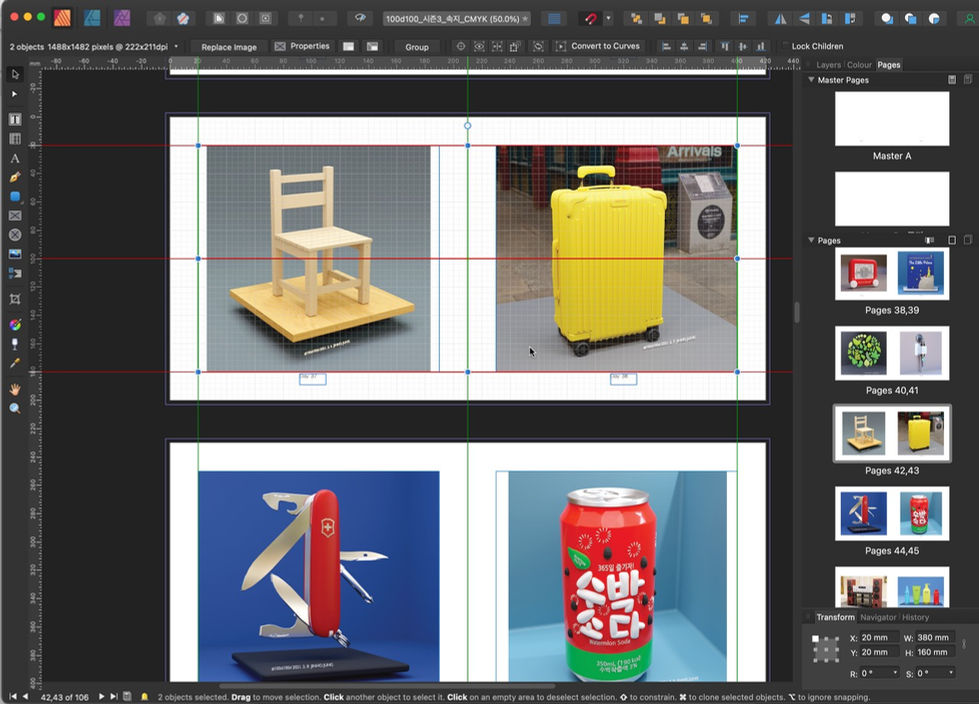Select the Place Image tool
Image resolution: width=979 pixels, height=704 pixels.
[15, 254]
